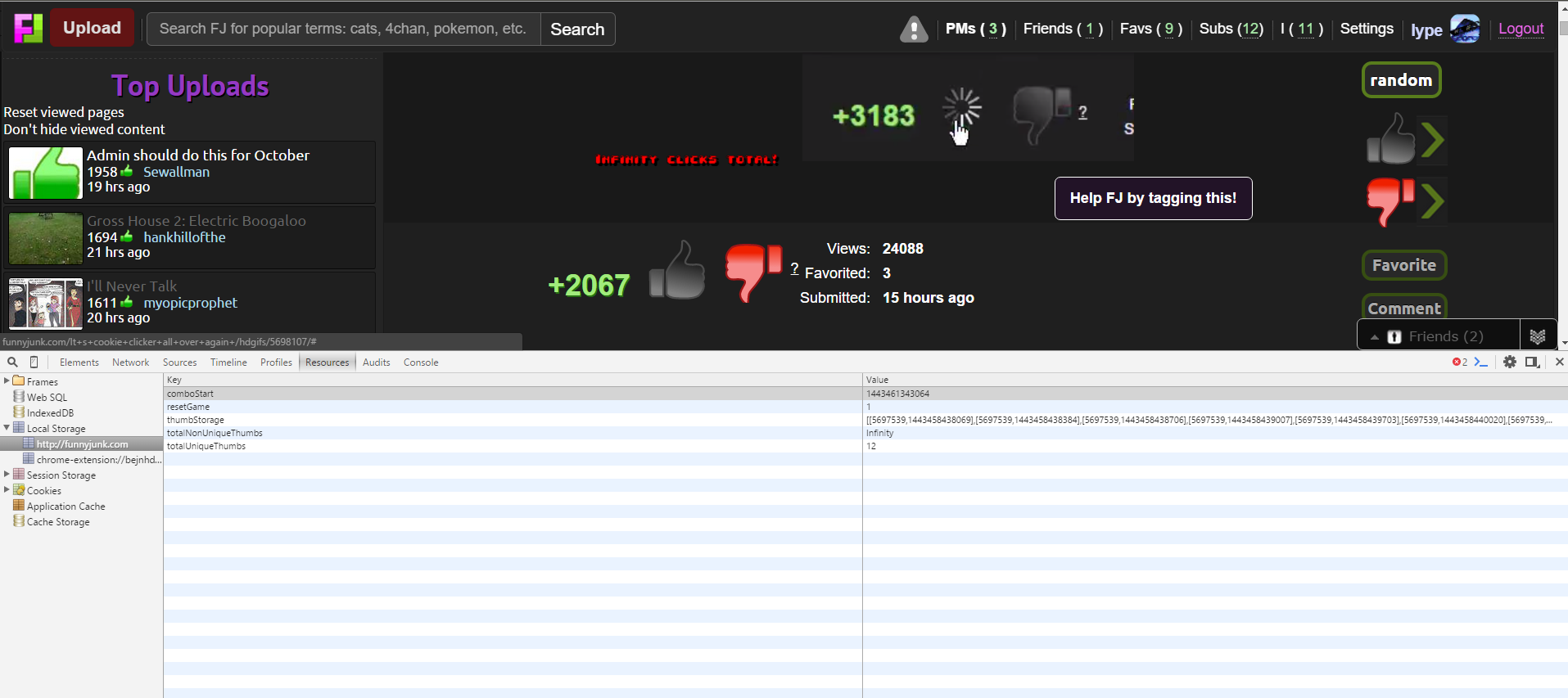1568x698 pixels.
Task: Click the lype user avatar image
Action: [x=1465, y=29]
